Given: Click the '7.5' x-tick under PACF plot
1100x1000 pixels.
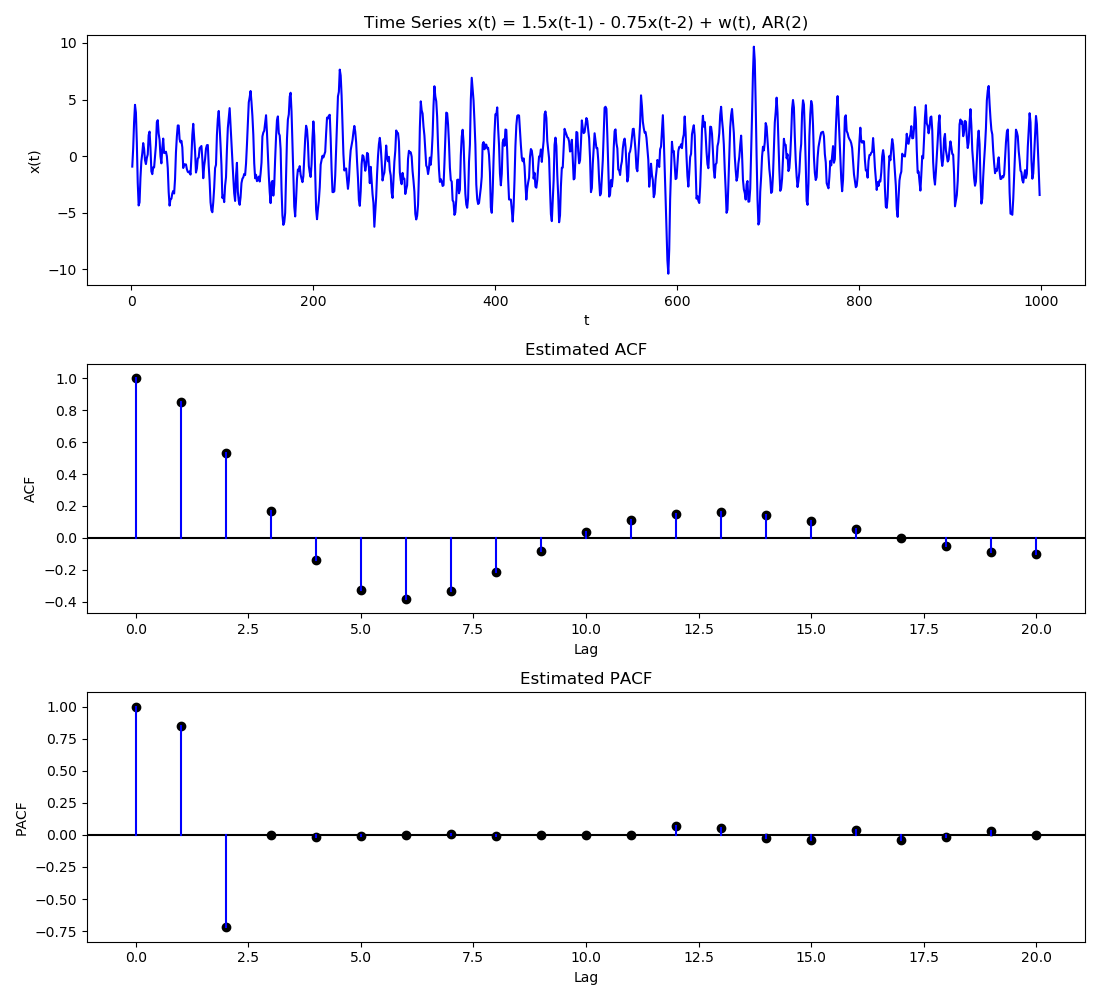Looking at the screenshot, I should pos(473,958).
